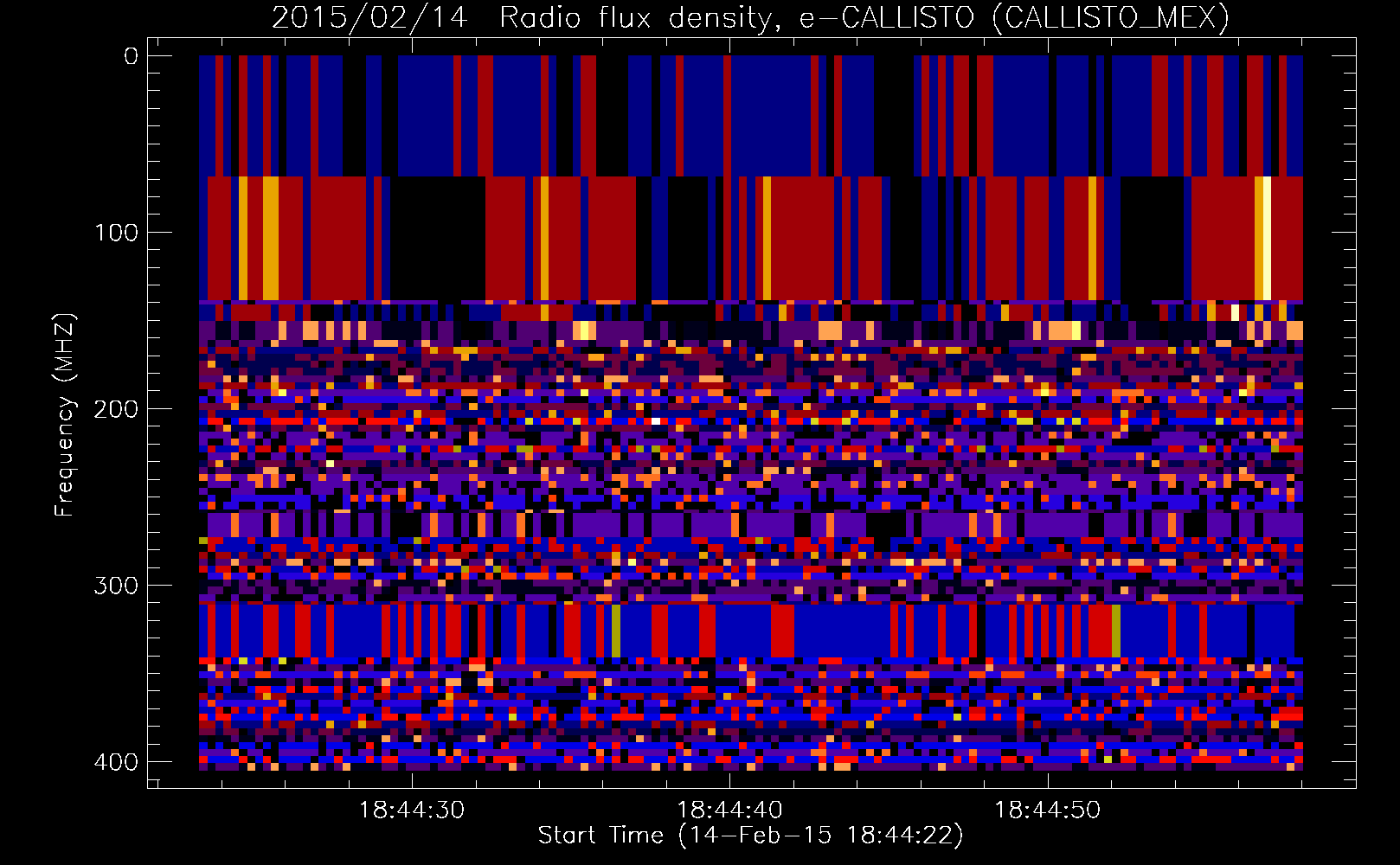This screenshot has width=1400, height=865.
Task: Click the '18:44:40' time tick label
Action: (x=729, y=811)
